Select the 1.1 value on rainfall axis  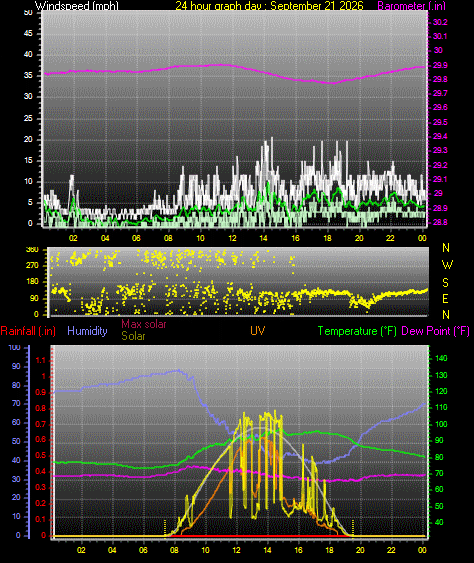[x=41, y=360]
